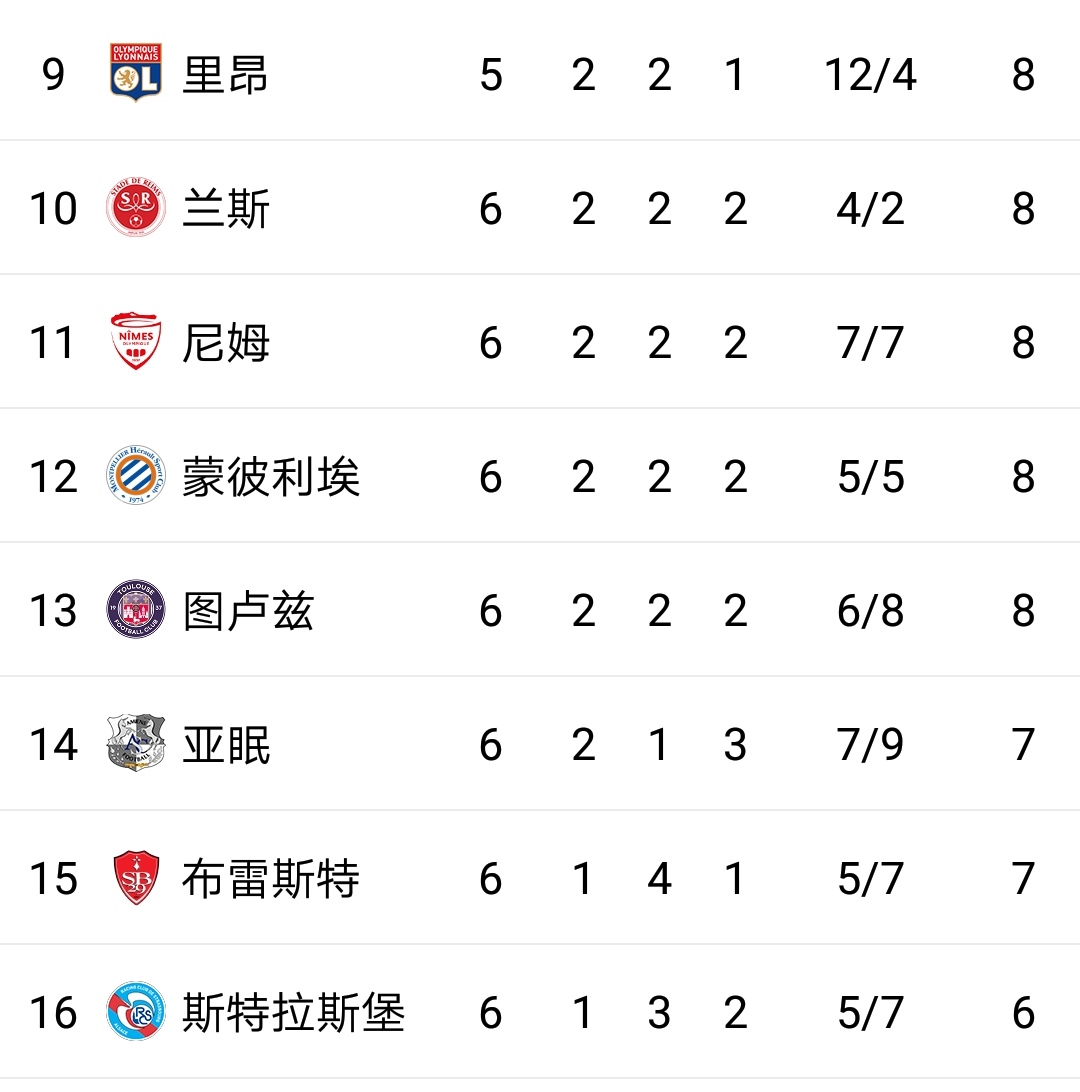Tap rank number 16 in the table
This screenshot has height=1092, width=1080.
[x=53, y=1013]
